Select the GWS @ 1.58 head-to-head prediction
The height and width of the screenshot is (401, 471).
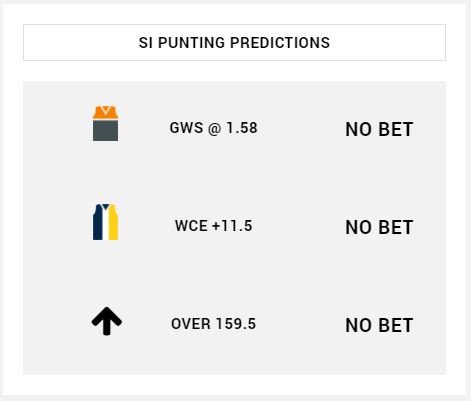click(x=213, y=128)
